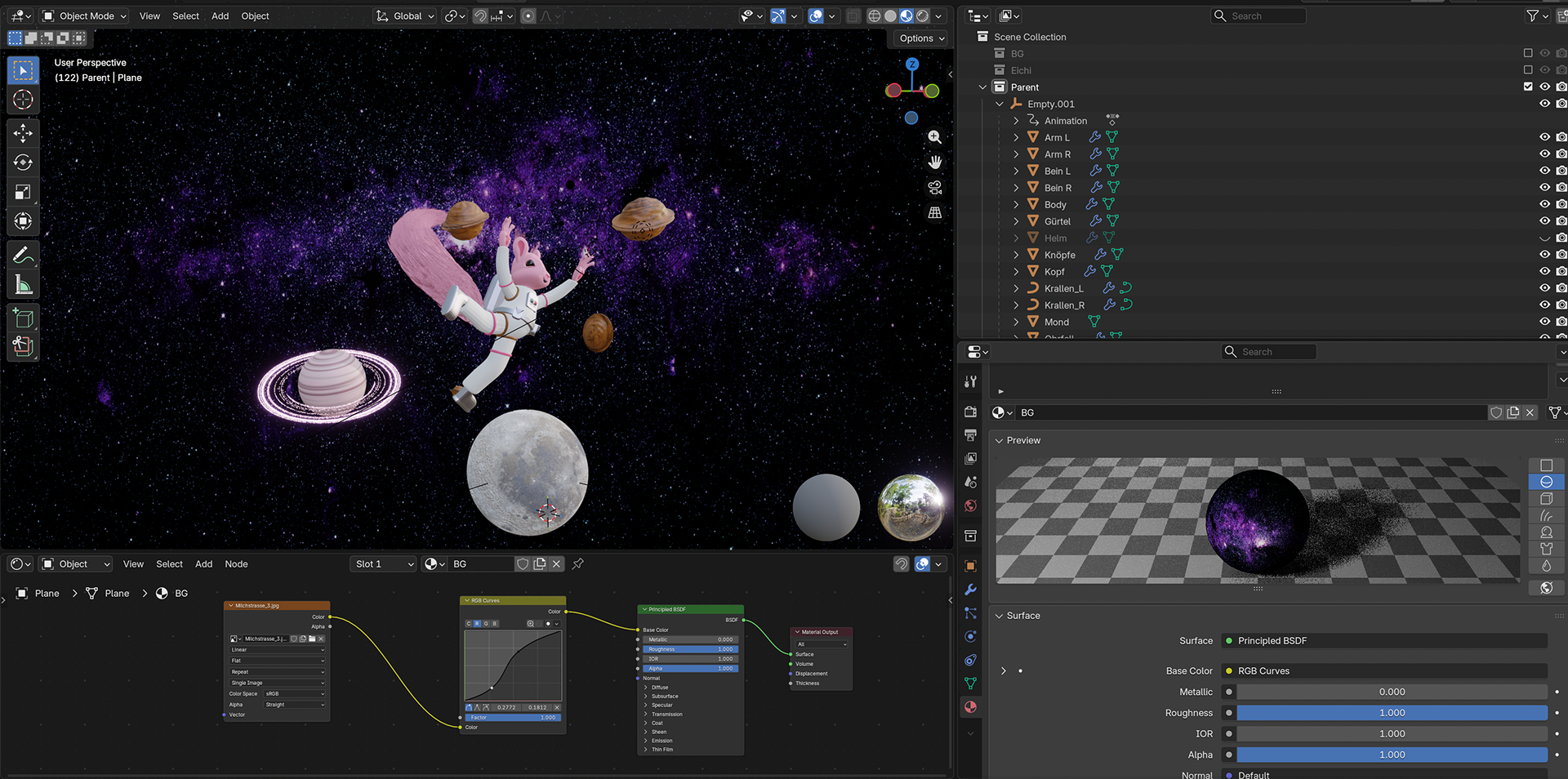This screenshot has width=1568, height=779.
Task: Open the Modifier properties wrench tab
Action: 970,590
